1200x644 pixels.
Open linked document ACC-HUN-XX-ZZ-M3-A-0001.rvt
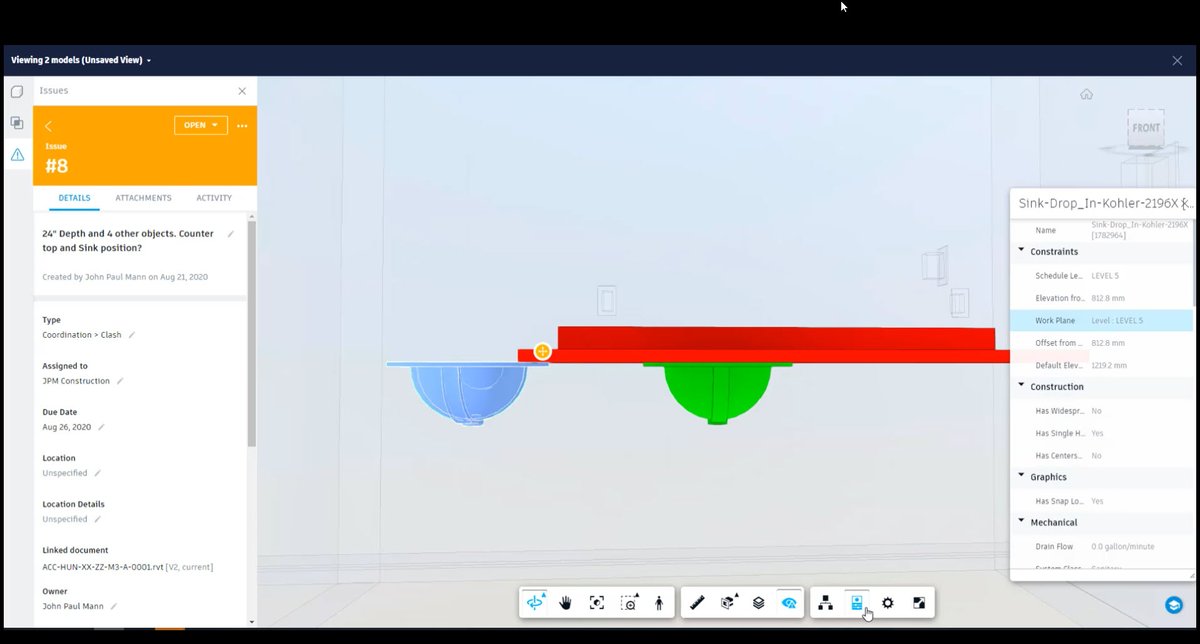click(x=105, y=567)
